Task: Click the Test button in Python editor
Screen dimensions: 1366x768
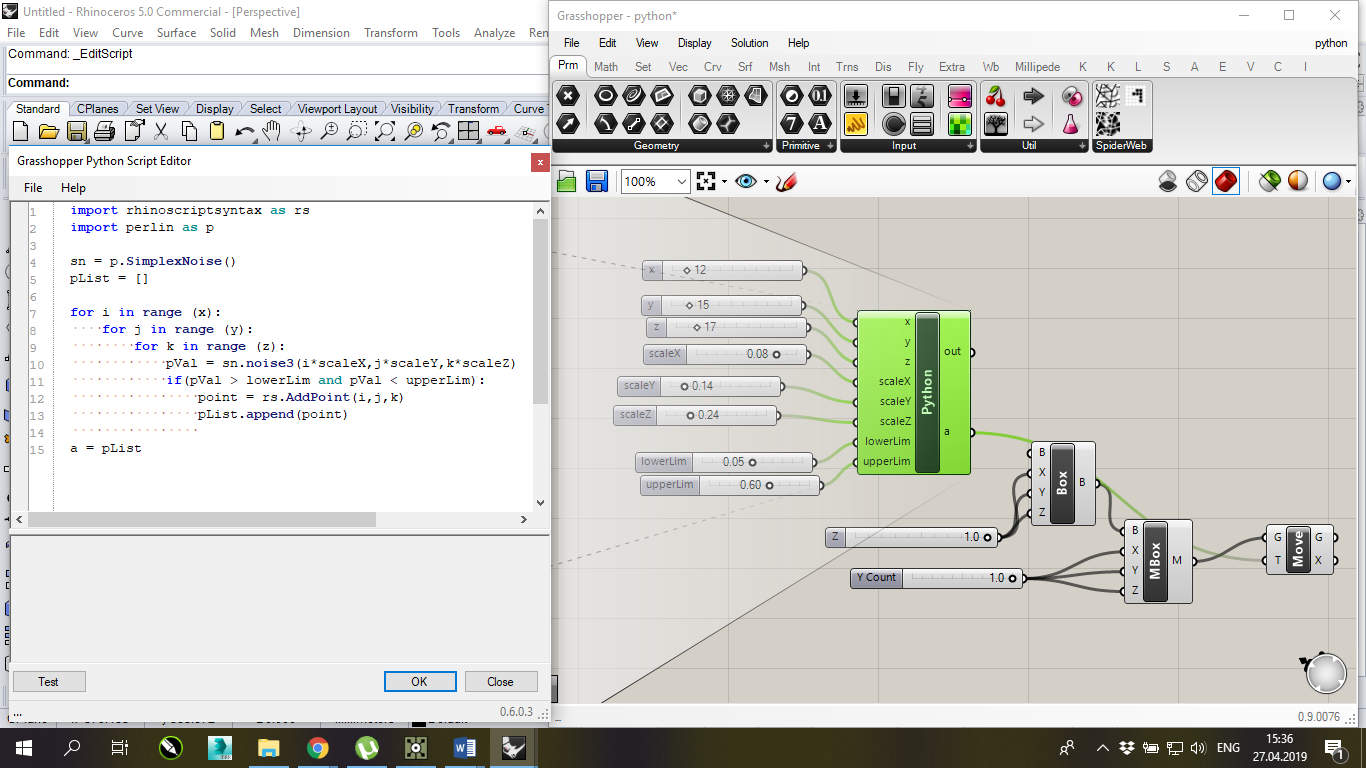Action: [48, 681]
